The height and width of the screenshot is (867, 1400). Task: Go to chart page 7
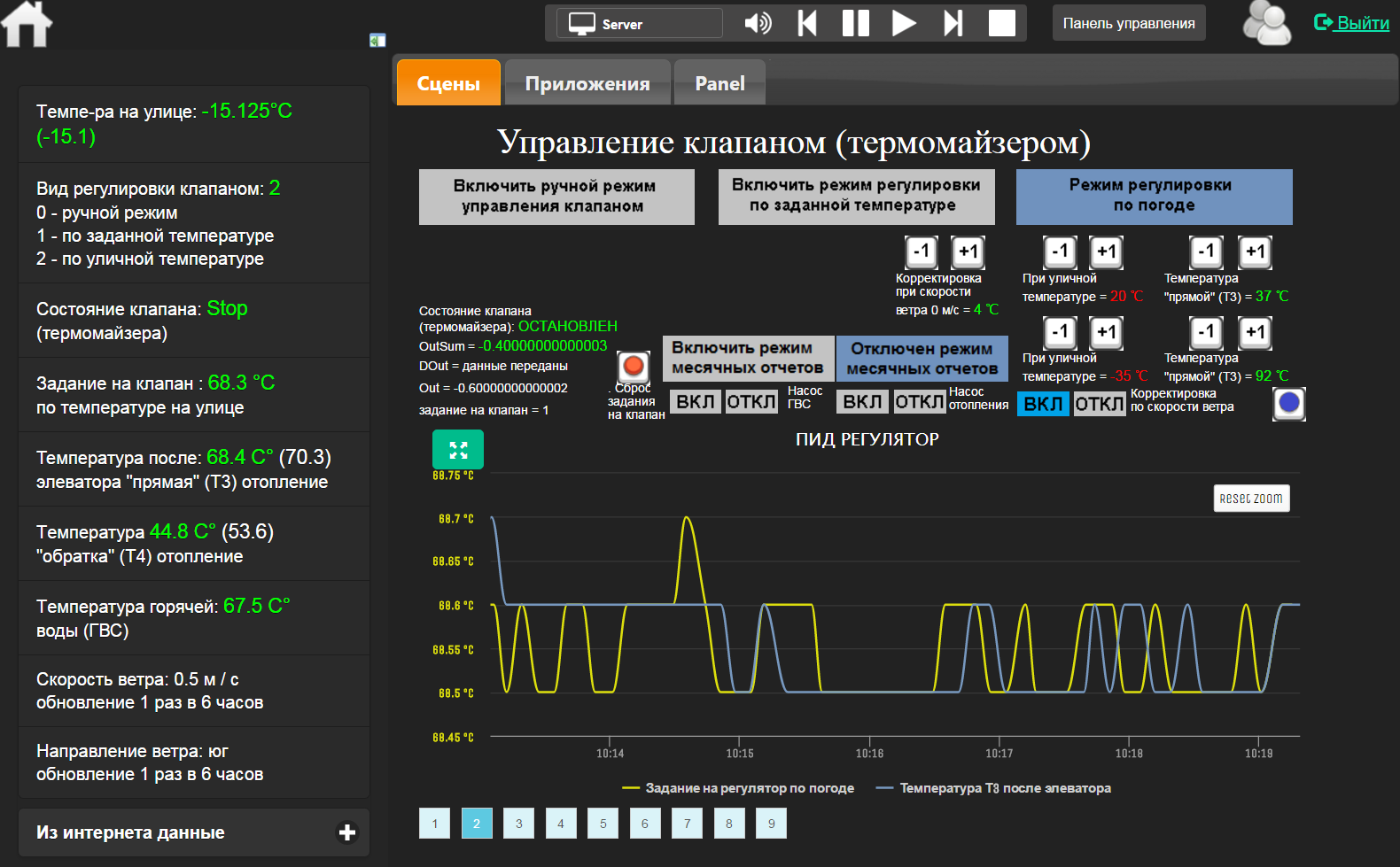coord(687,824)
